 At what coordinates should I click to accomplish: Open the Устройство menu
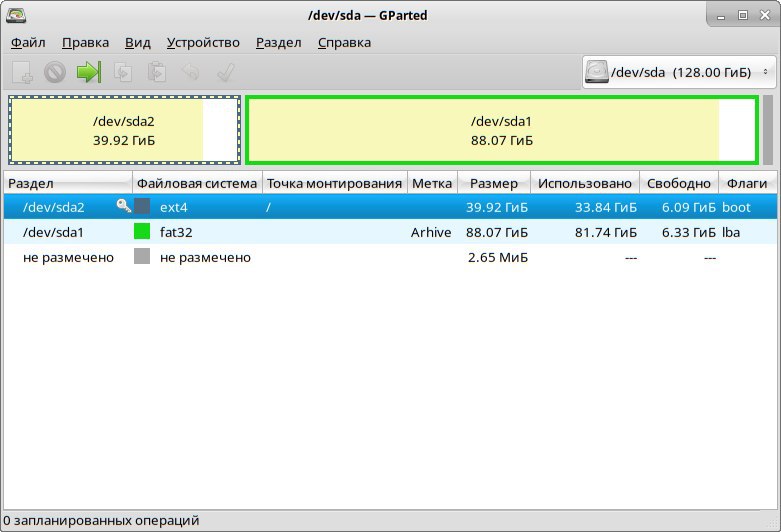203,43
